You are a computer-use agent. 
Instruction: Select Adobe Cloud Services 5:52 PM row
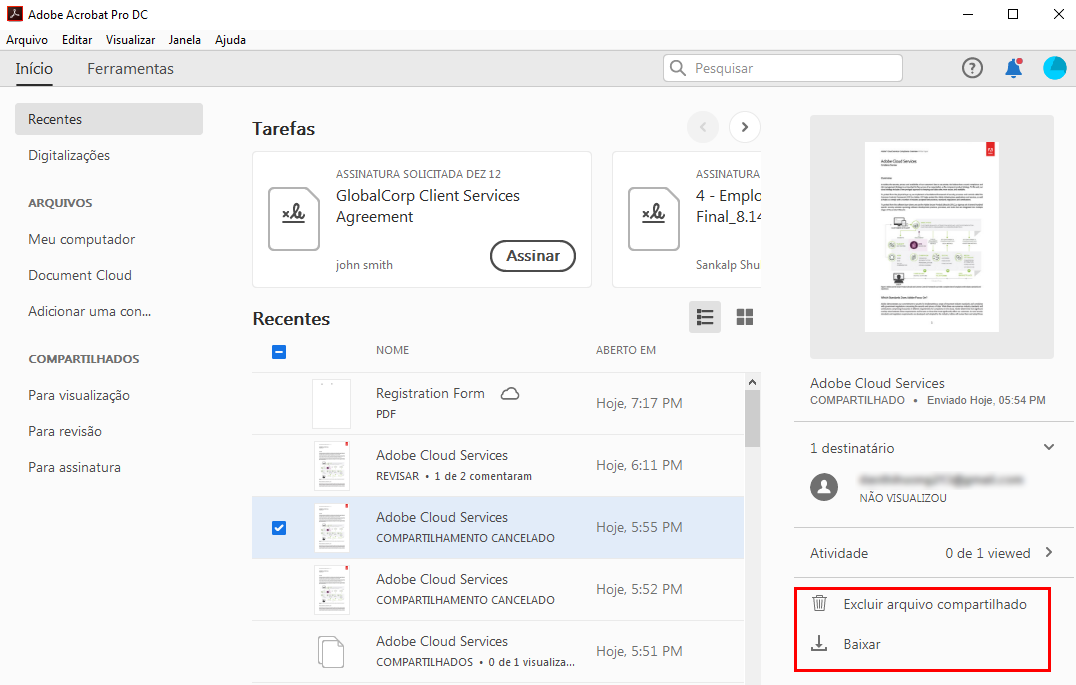pyautogui.click(x=498, y=590)
